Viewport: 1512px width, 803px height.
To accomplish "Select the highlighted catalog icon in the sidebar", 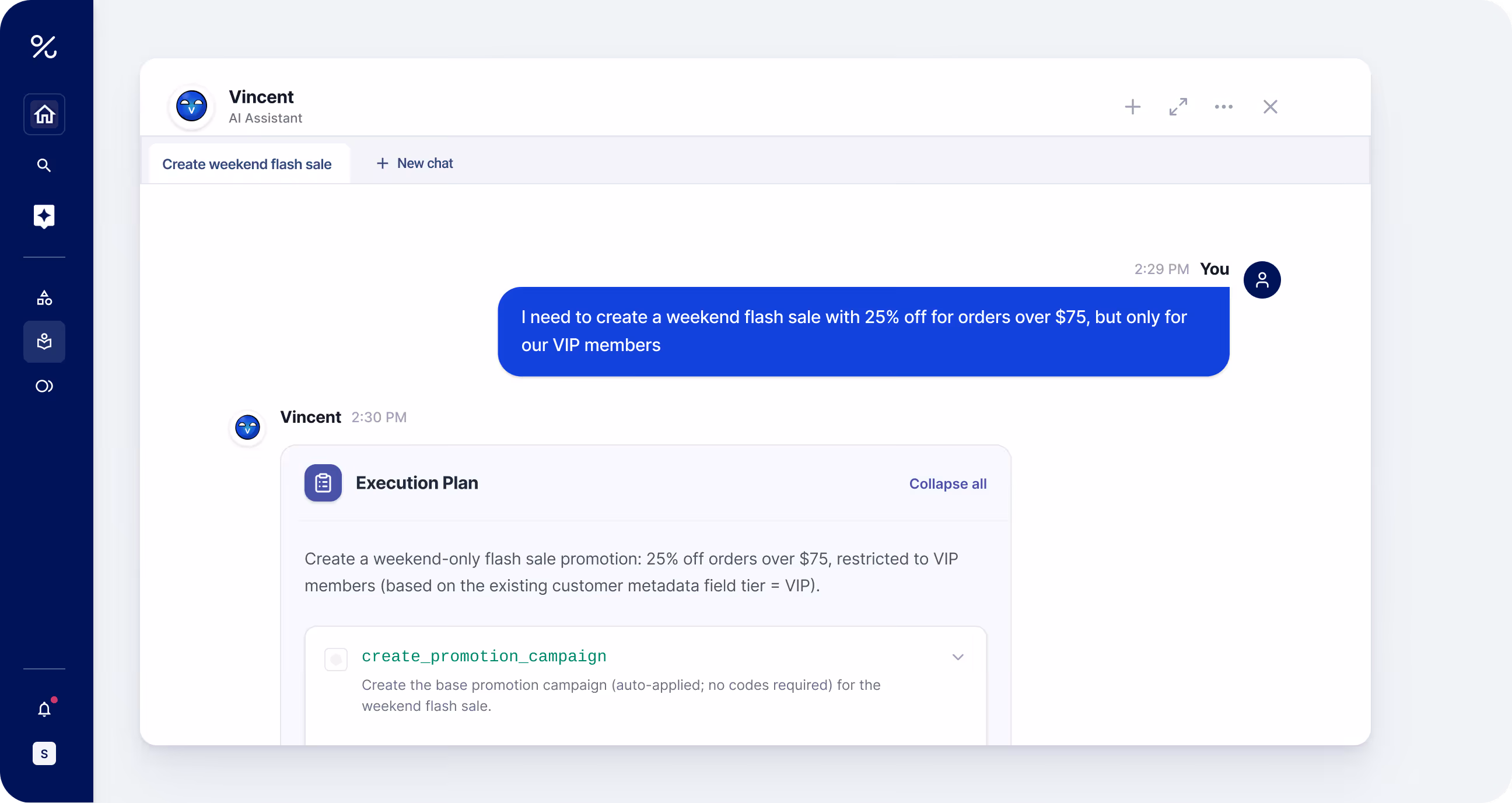I will pyautogui.click(x=44, y=341).
